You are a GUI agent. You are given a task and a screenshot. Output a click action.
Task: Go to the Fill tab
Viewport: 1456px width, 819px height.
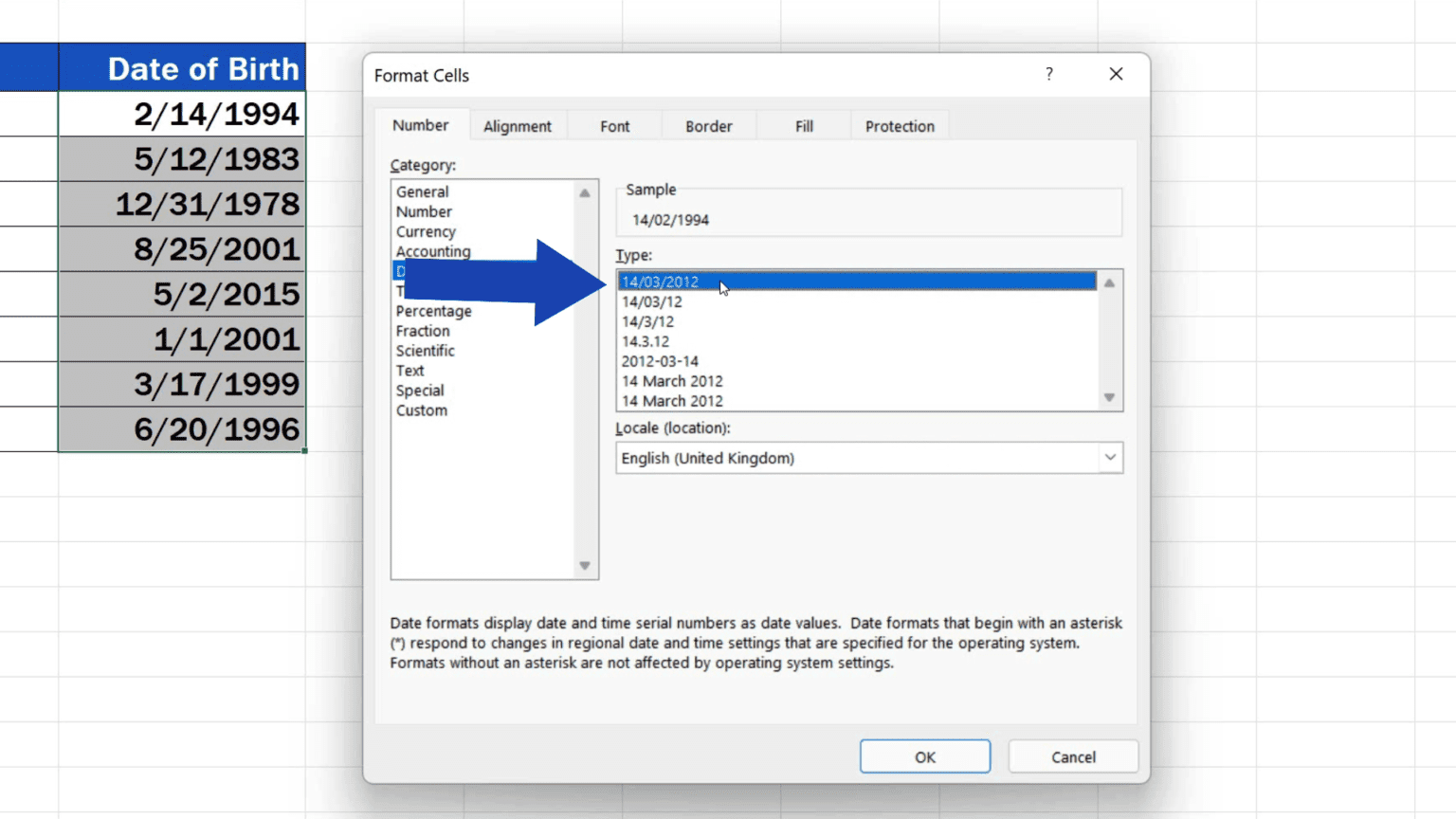[804, 126]
